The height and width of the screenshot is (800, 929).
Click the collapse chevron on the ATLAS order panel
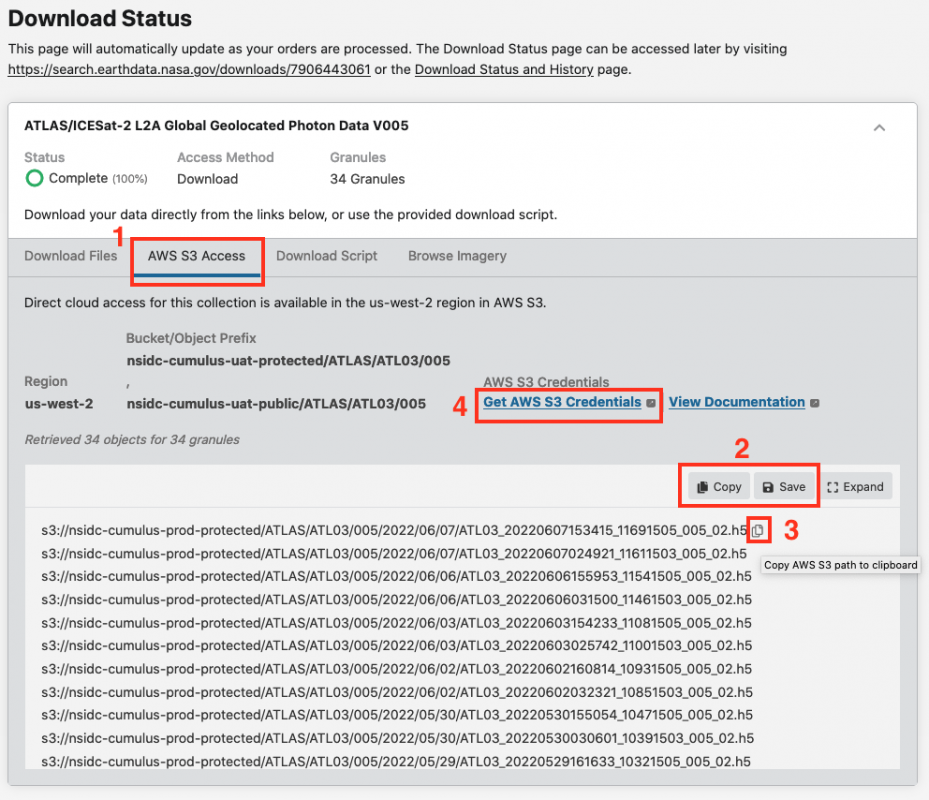click(879, 128)
